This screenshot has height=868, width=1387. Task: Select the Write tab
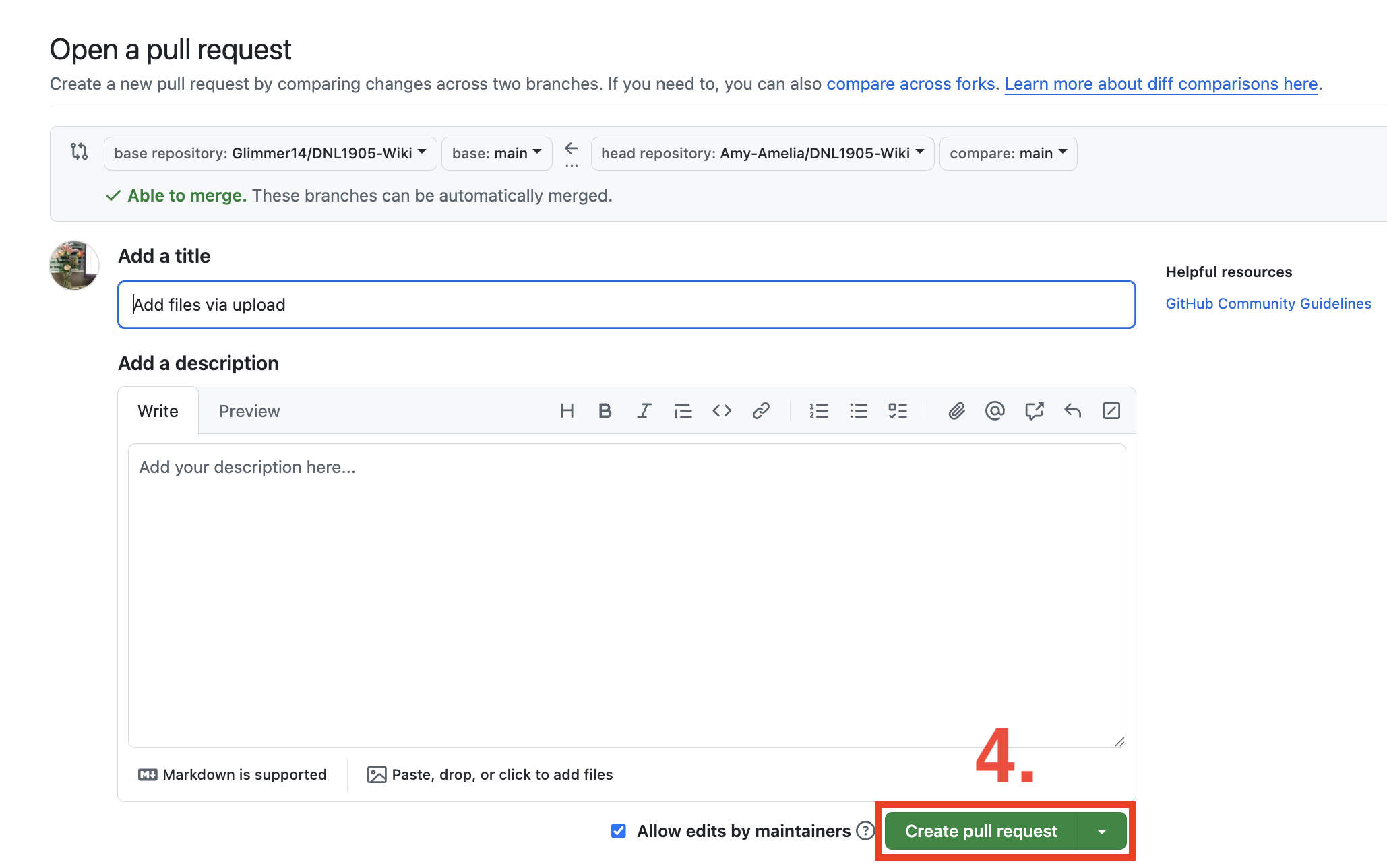coord(158,411)
